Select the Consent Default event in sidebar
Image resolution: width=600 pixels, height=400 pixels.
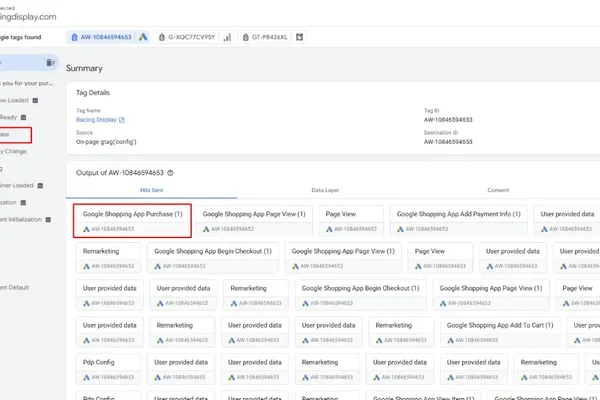[x=14, y=288]
